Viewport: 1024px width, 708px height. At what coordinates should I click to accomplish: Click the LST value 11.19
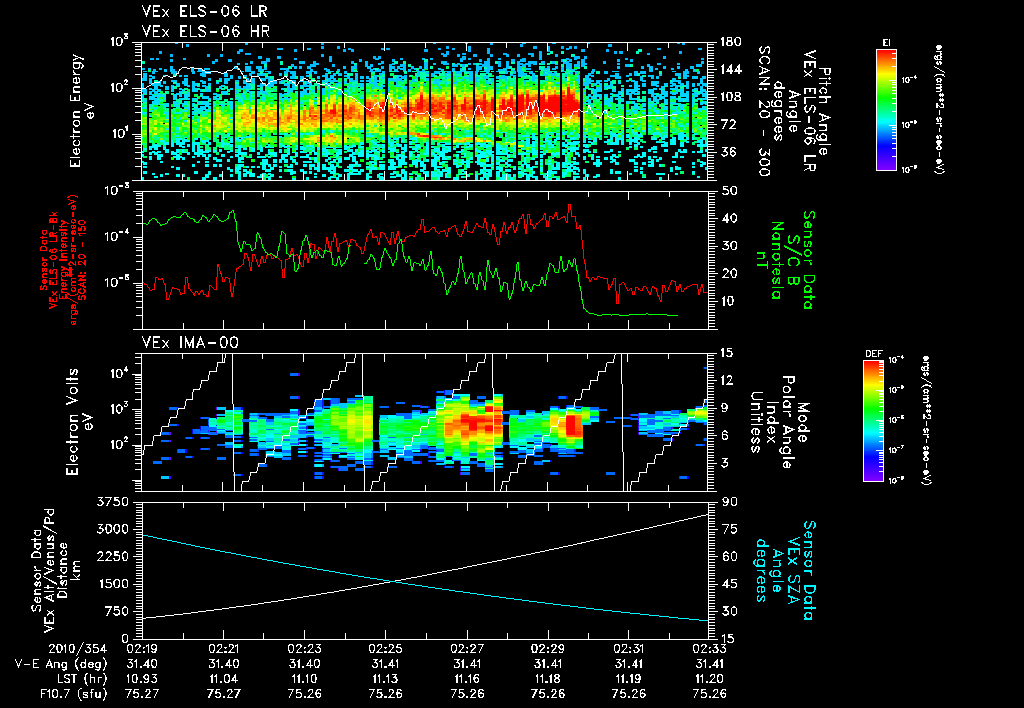point(628,679)
